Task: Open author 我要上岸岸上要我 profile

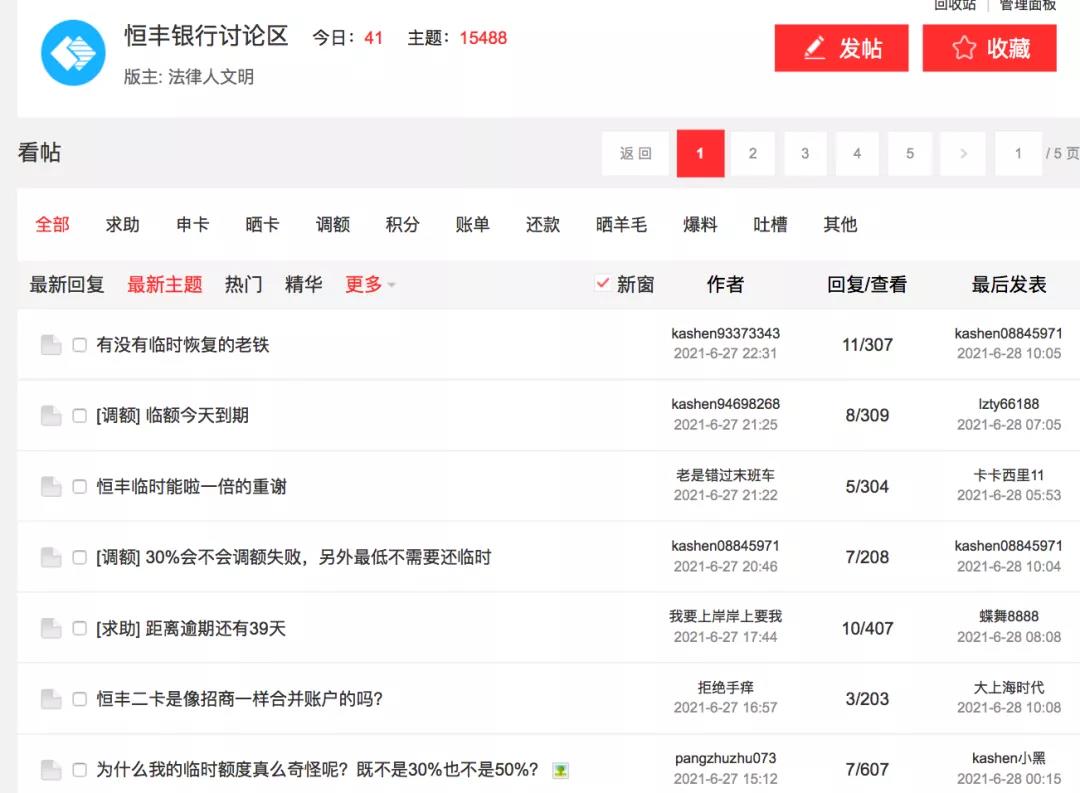Action: point(725,616)
